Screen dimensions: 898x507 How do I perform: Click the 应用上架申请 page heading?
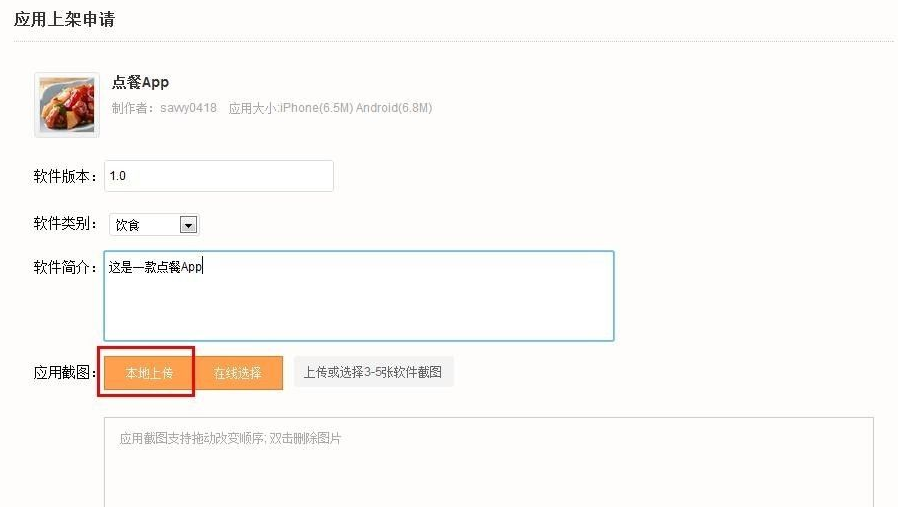pos(64,19)
